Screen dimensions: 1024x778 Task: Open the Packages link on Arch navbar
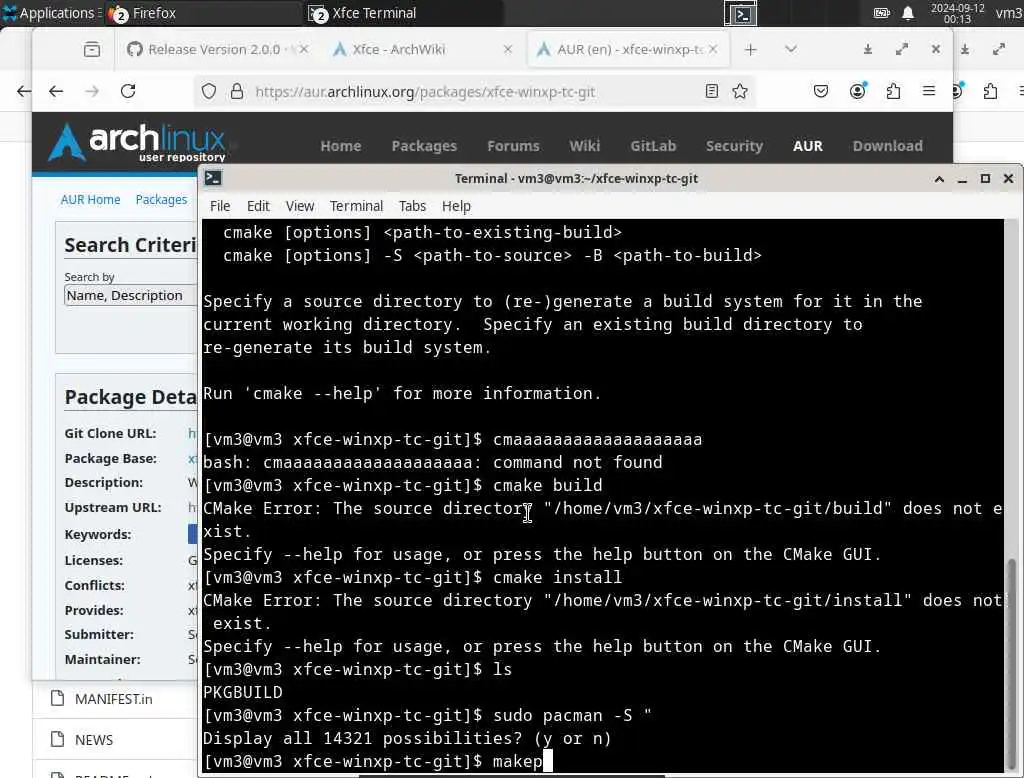pos(424,146)
